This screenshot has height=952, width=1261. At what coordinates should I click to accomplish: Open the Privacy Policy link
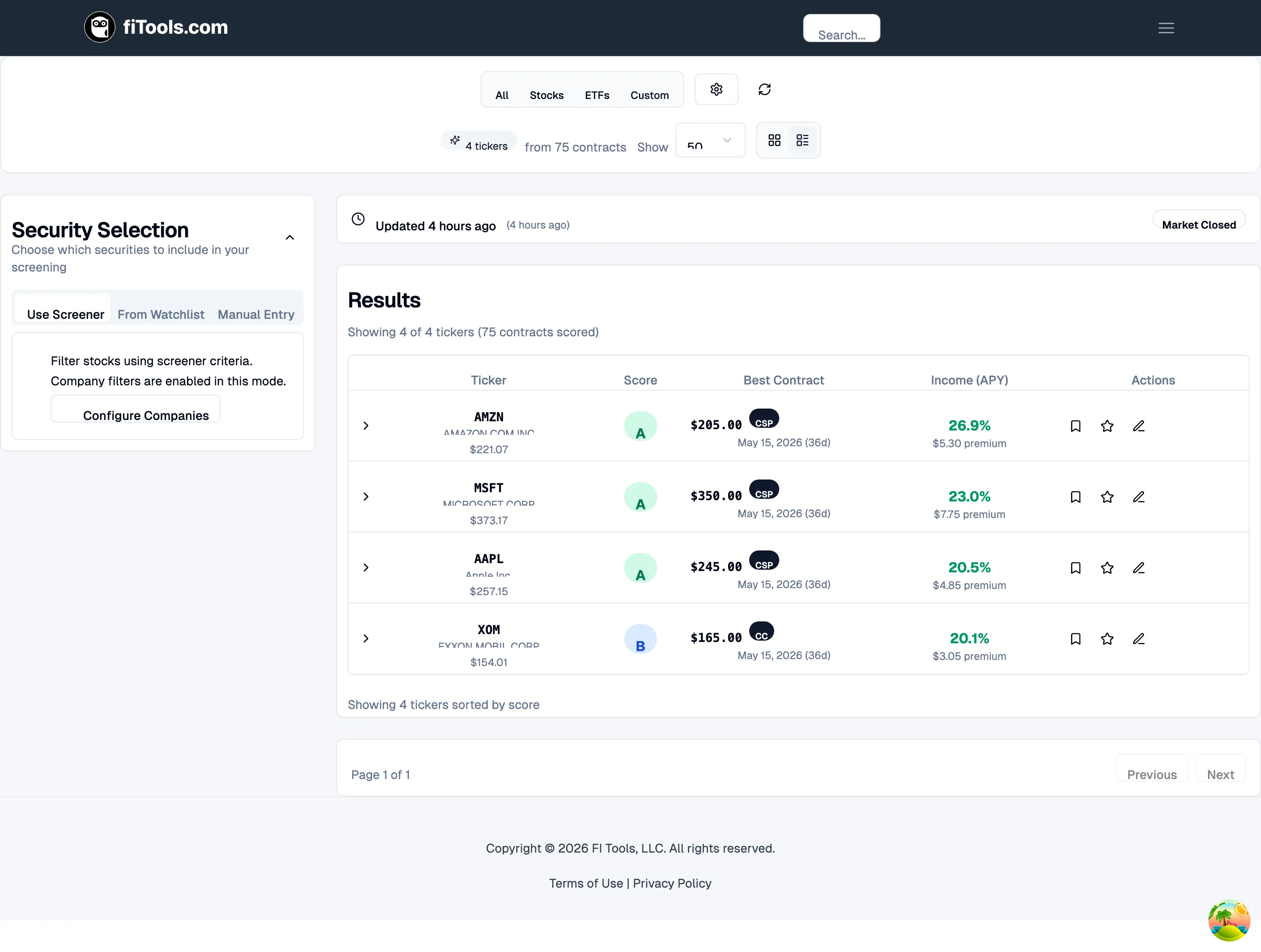[x=672, y=883]
